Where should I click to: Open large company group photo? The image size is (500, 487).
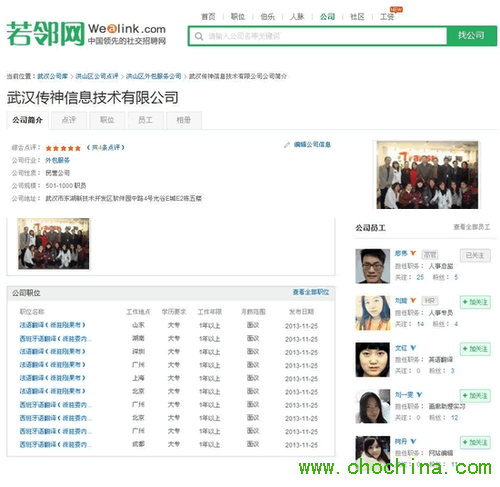point(427,175)
